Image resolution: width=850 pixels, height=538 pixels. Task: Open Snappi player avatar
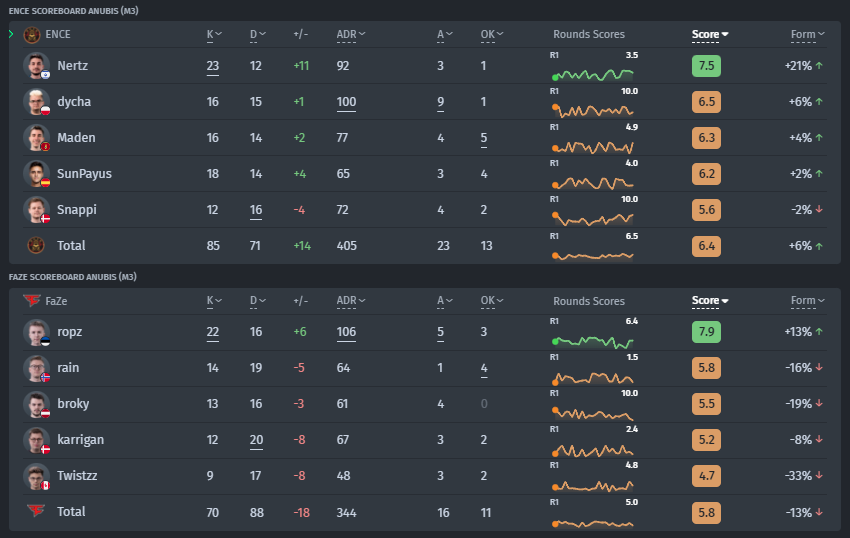pos(37,210)
